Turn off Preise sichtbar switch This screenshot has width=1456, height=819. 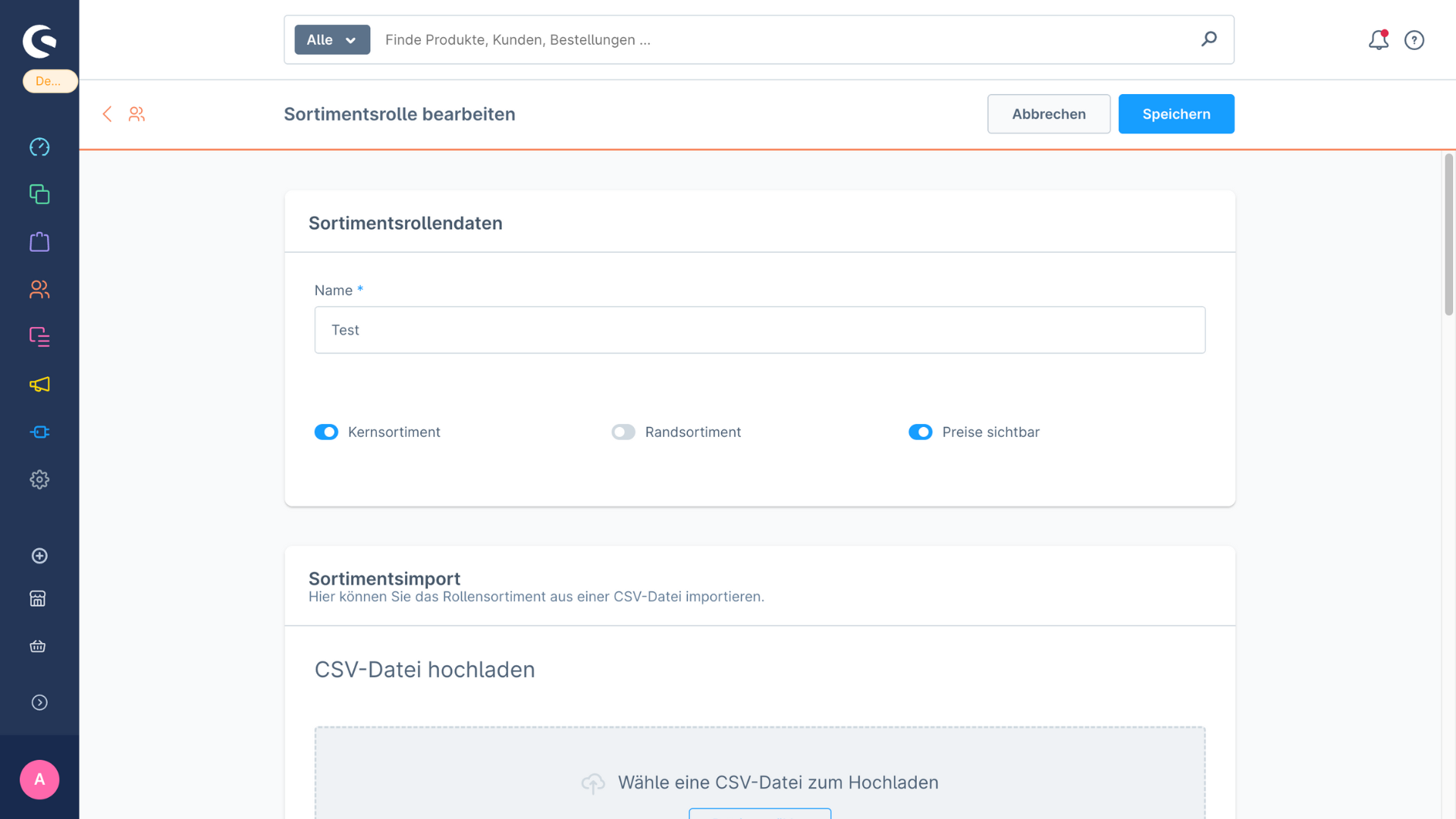920,432
